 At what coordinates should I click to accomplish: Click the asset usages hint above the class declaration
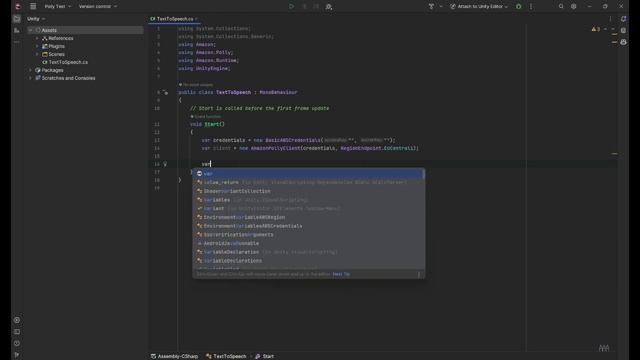tap(196, 84)
